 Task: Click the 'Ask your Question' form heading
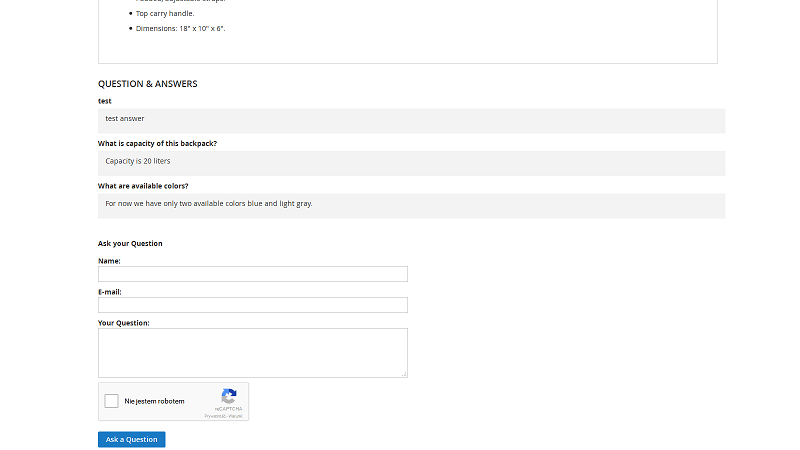click(x=130, y=243)
